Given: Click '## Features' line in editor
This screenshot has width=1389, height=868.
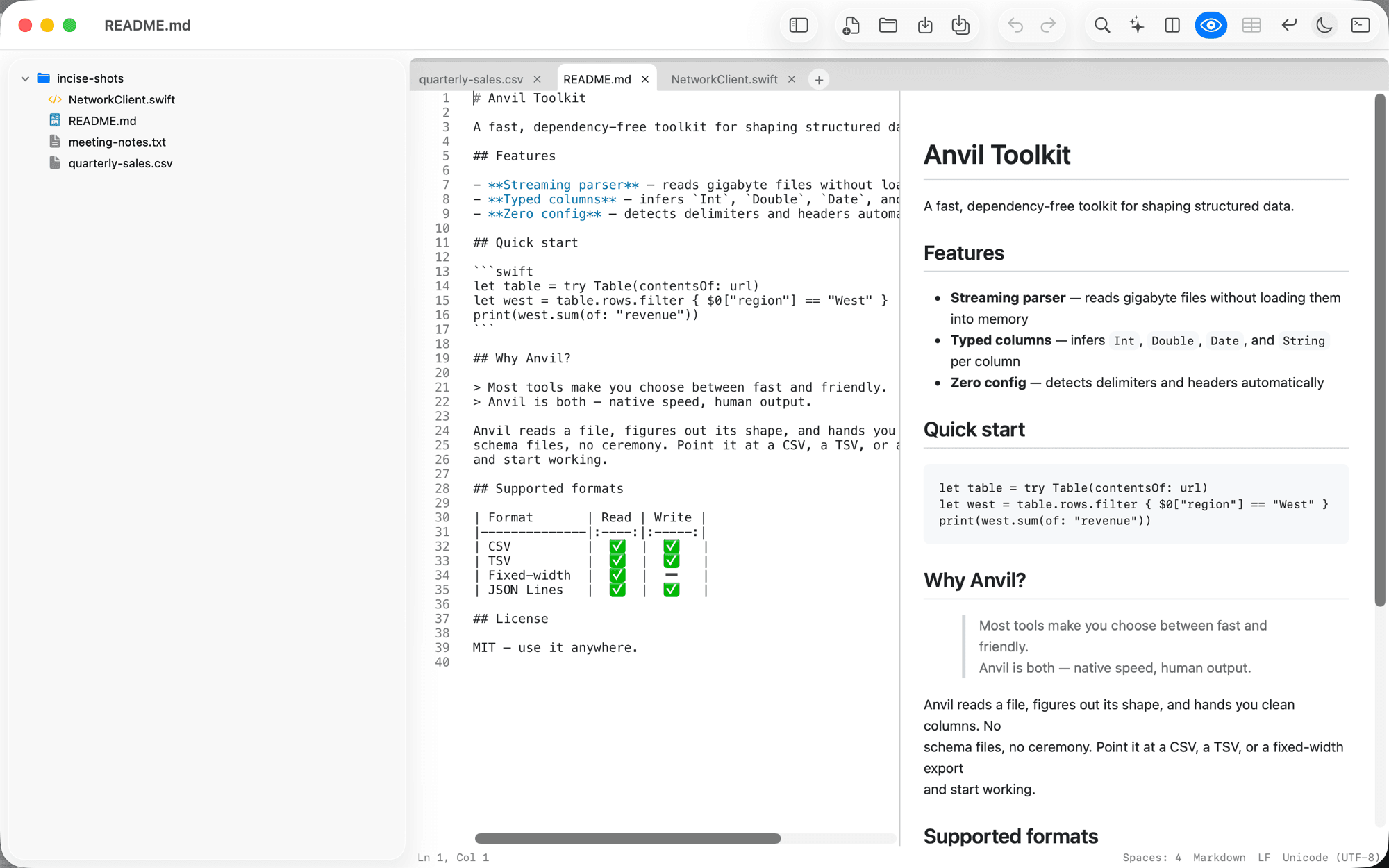Looking at the screenshot, I should pos(514,156).
